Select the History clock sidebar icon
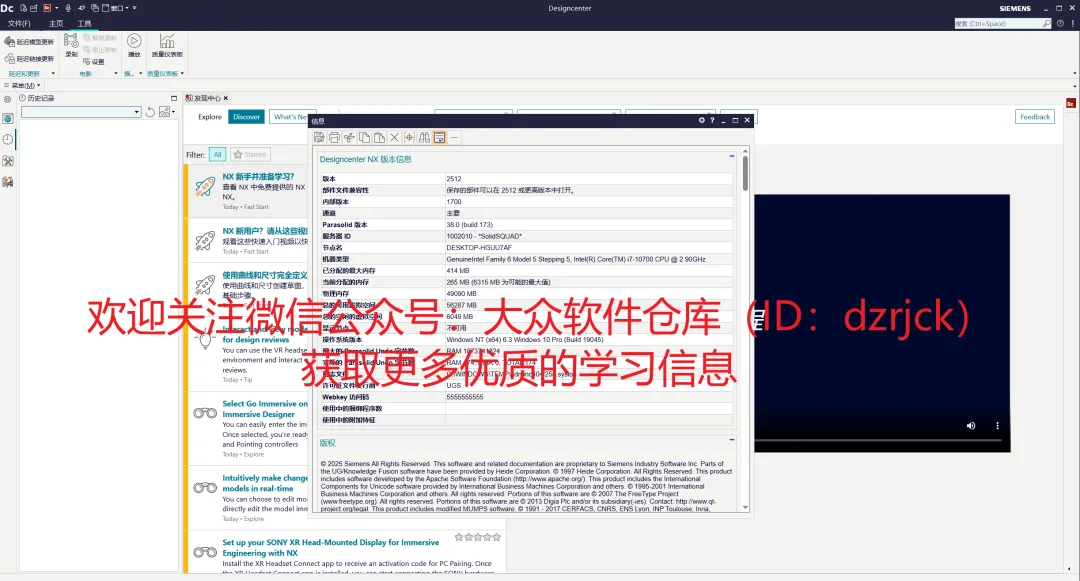1080x581 pixels. (8, 140)
